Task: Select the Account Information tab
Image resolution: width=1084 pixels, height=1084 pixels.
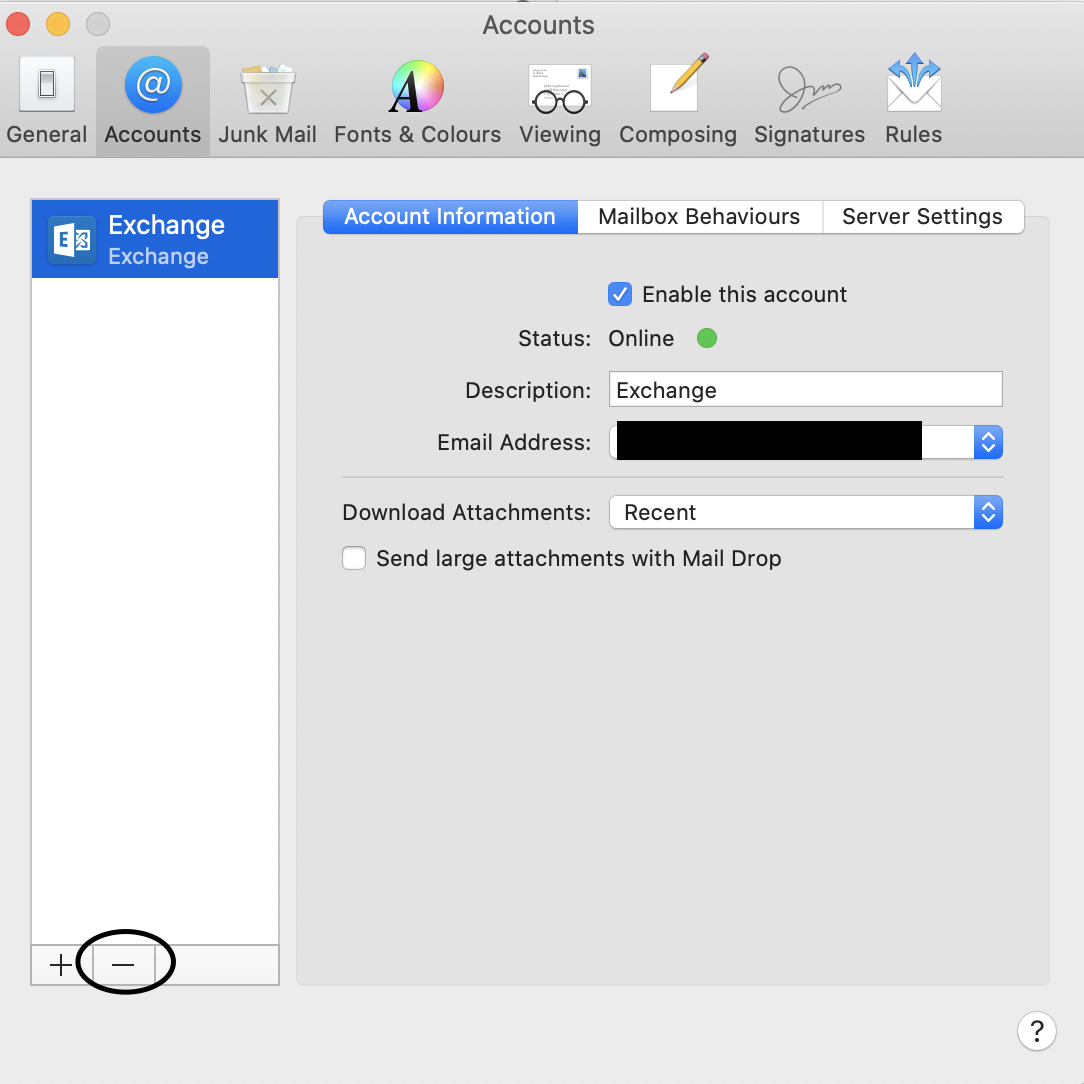Action: coord(450,217)
